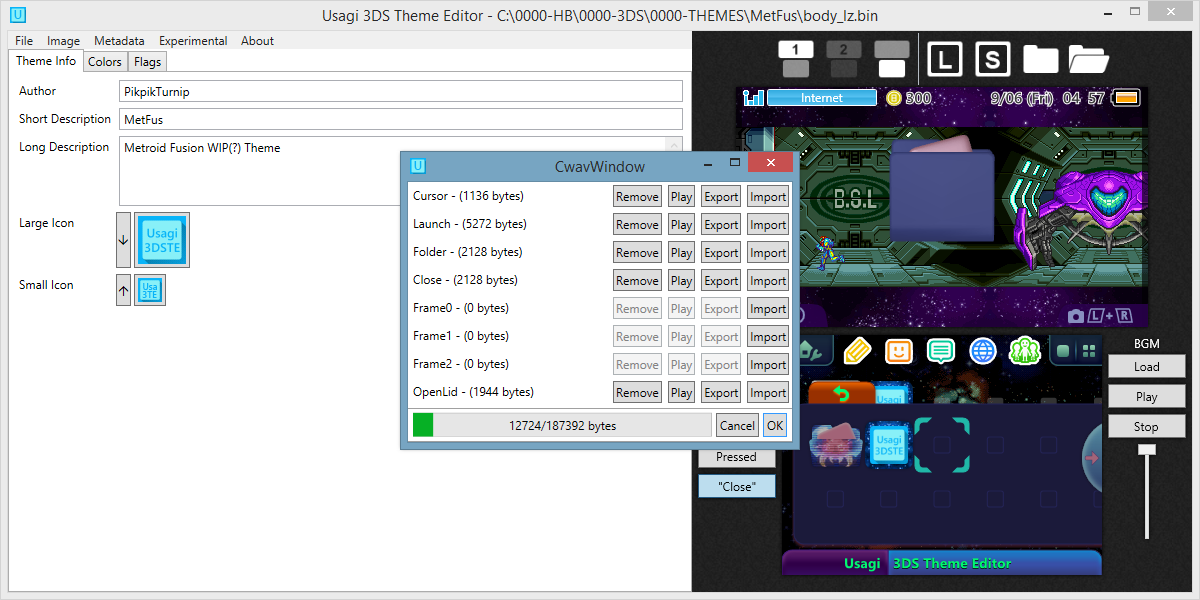Screen dimensions: 1200x600
Task: Click the L icon in preview toolbar
Action: (x=944, y=59)
